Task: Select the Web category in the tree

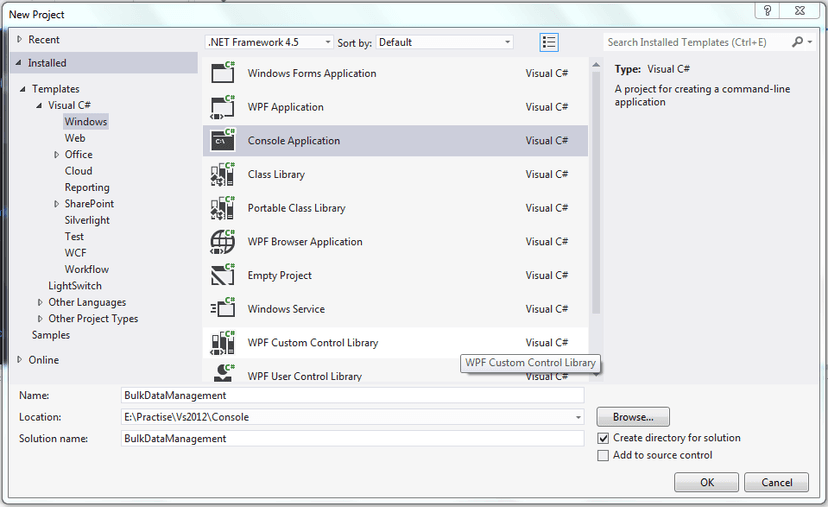Action: (75, 138)
